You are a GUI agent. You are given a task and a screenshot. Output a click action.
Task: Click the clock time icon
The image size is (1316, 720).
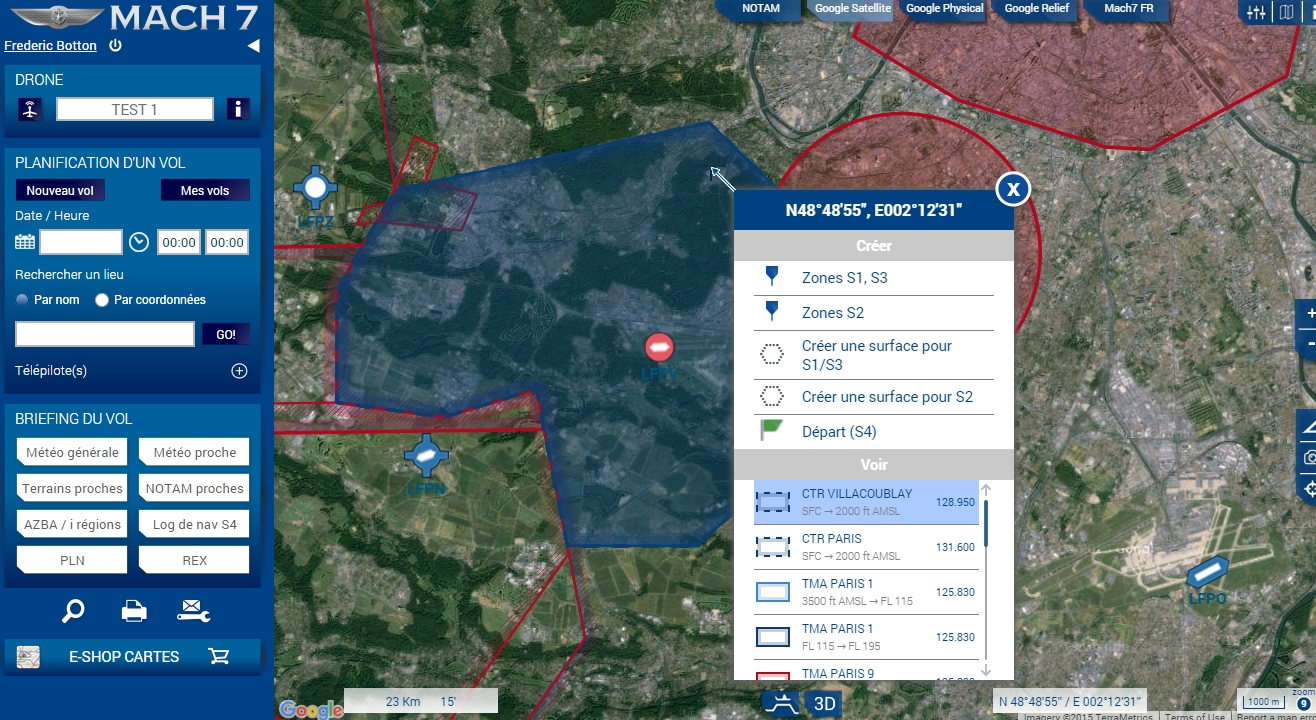point(139,242)
